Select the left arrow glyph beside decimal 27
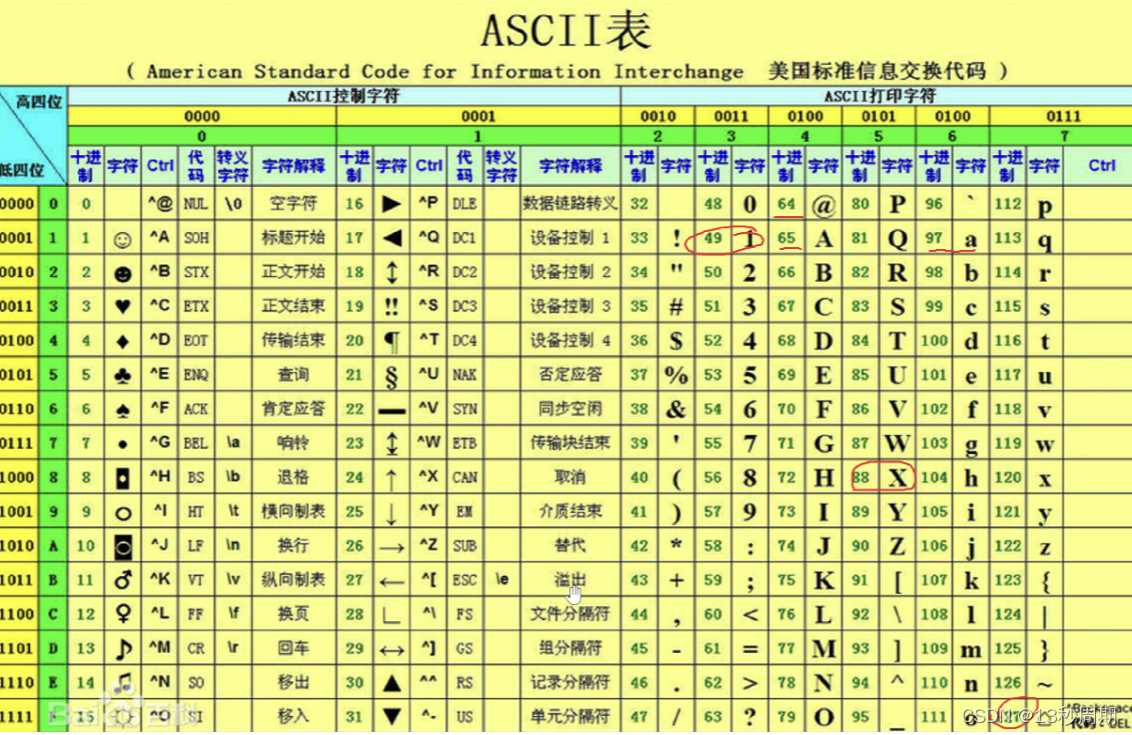The image size is (1132, 735). [x=391, y=581]
